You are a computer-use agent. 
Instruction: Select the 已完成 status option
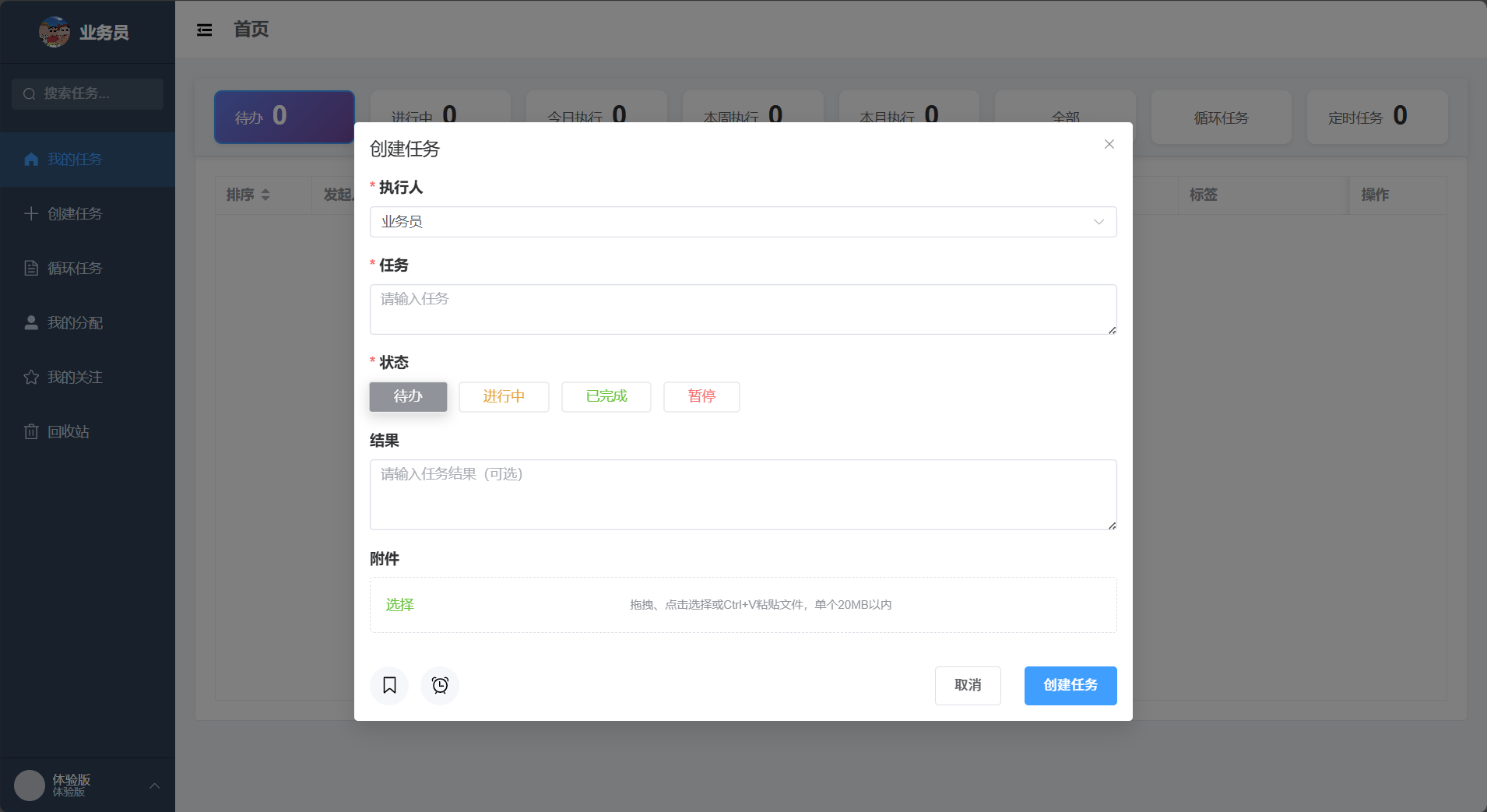click(x=606, y=397)
